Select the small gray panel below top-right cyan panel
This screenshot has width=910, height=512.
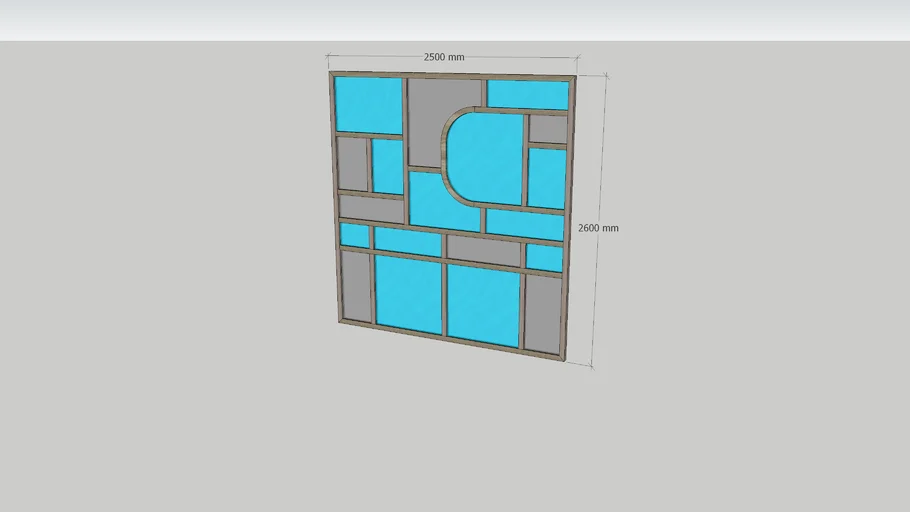click(548, 129)
